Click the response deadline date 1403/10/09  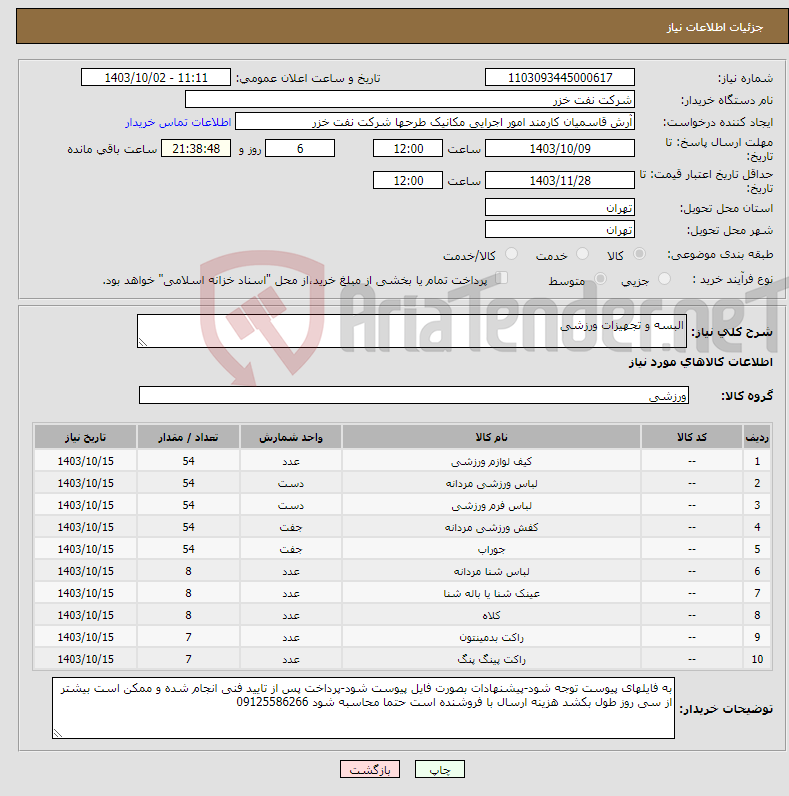[560, 149]
